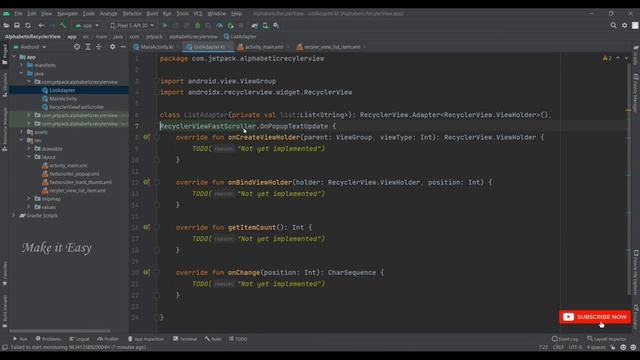
Task: Open the Build menu
Action: click(x=152, y=13)
